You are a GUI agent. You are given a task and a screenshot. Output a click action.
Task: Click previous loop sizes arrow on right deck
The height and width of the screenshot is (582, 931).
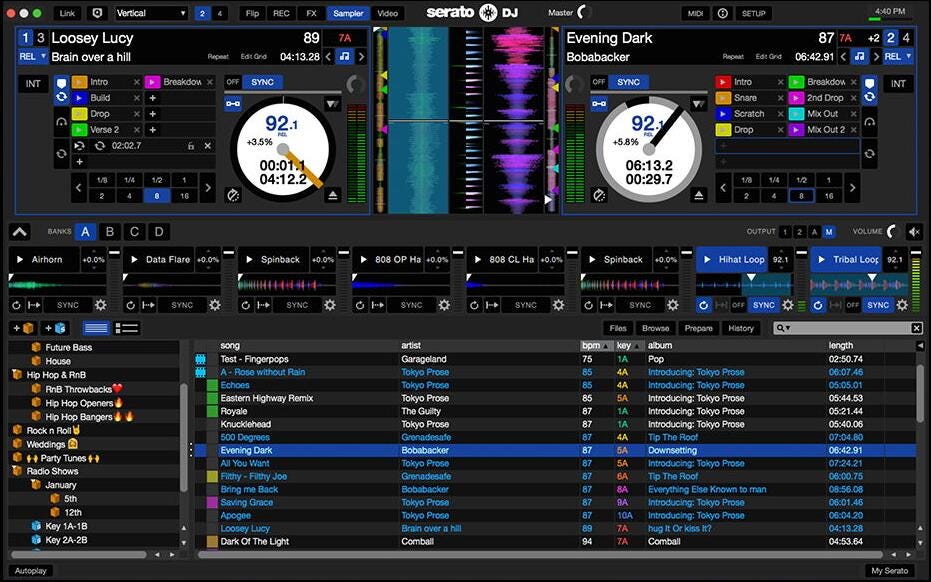click(x=723, y=188)
